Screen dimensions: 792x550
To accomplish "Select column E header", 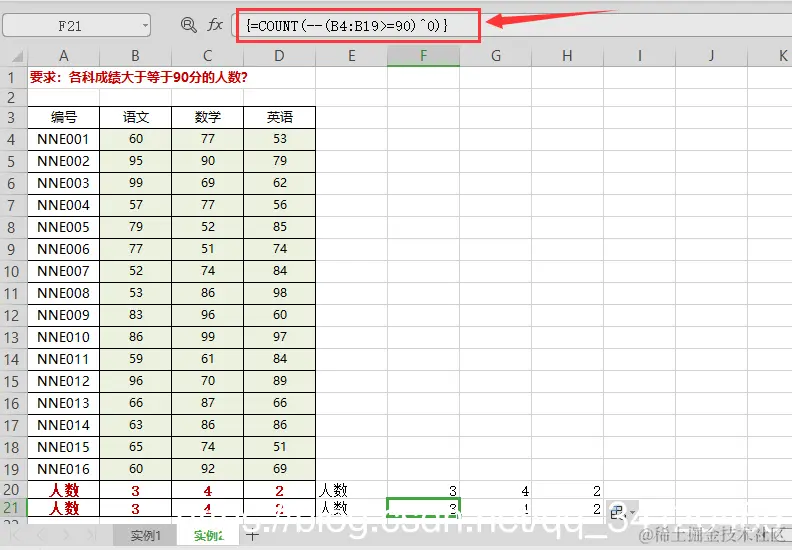I will click(352, 56).
